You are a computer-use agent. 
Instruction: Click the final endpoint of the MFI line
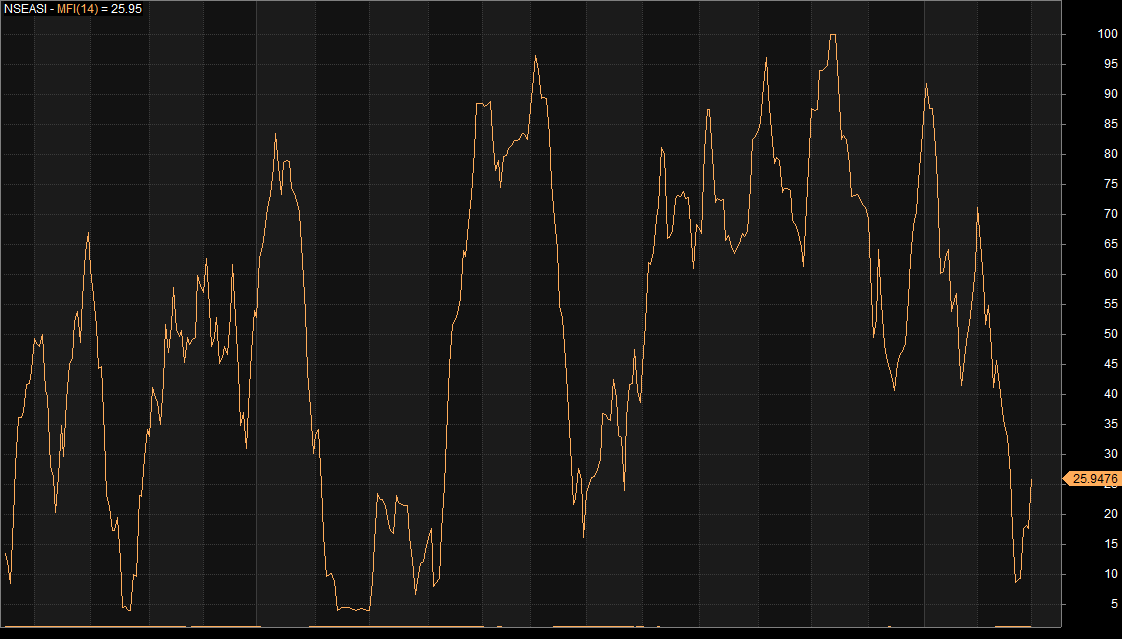pyautogui.click(x=1031, y=479)
